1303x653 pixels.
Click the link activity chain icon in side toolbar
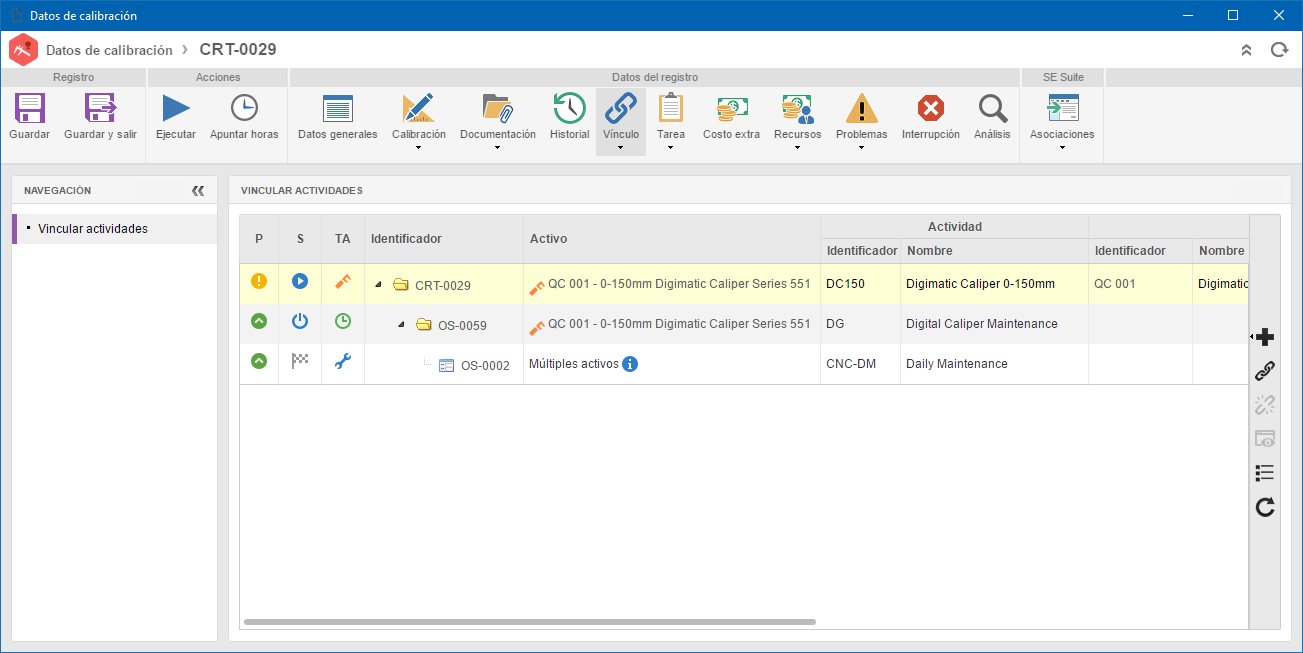click(1265, 371)
